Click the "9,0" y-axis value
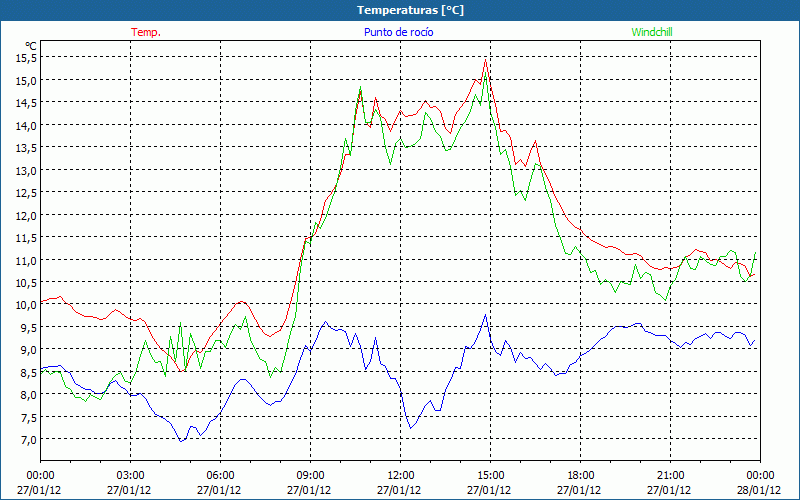 click(x=29, y=349)
